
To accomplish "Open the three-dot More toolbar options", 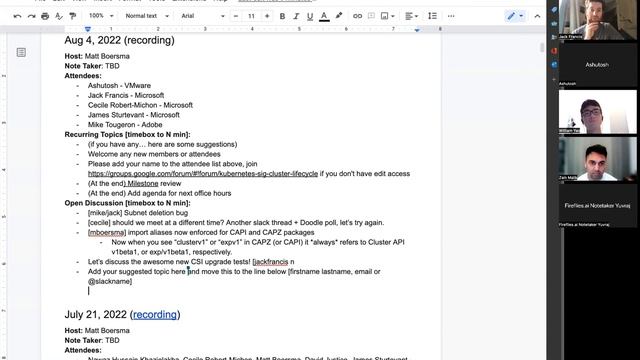I will coord(451,16).
